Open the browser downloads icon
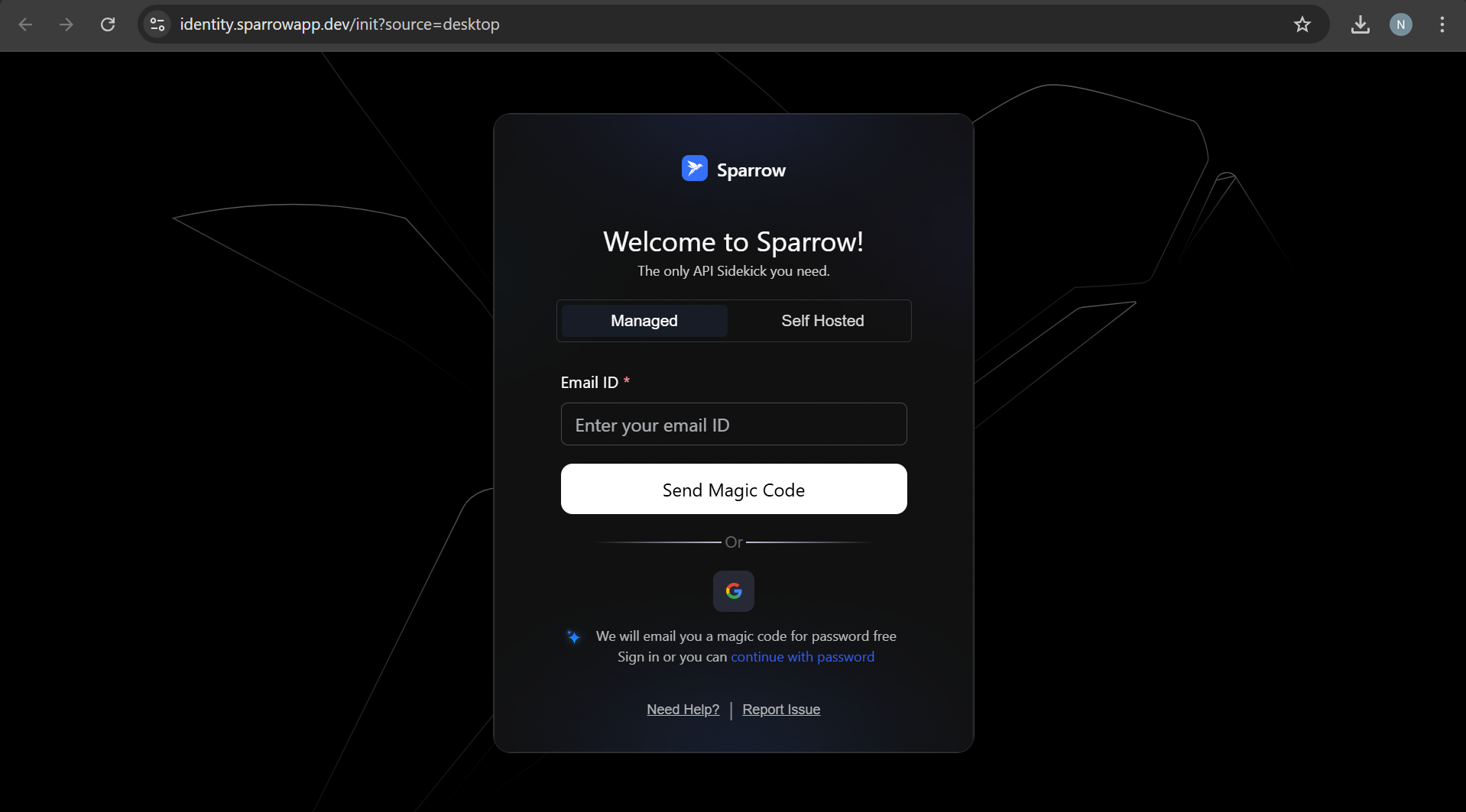This screenshot has height=812, width=1466. [x=1361, y=24]
